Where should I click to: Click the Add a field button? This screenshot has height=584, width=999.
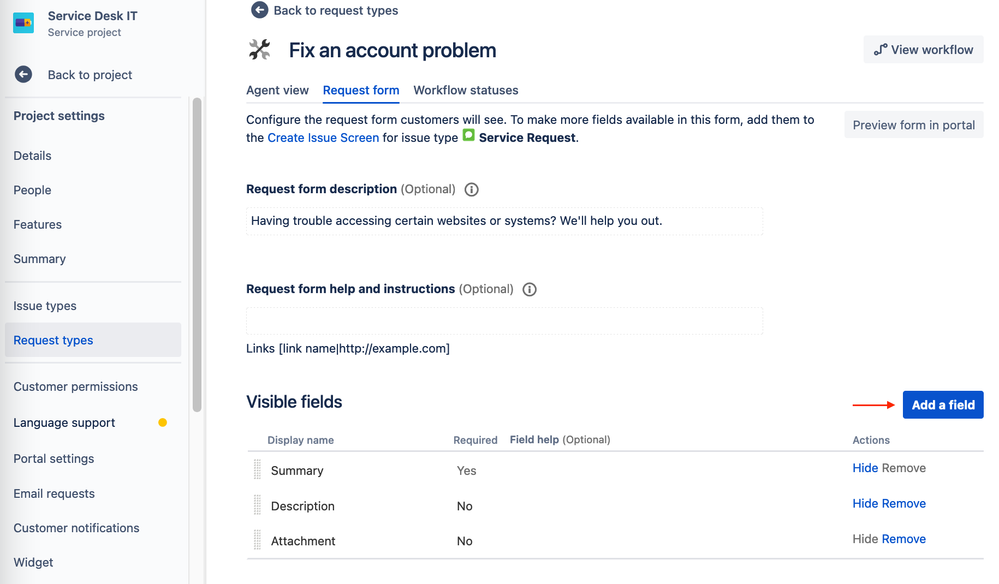943,405
